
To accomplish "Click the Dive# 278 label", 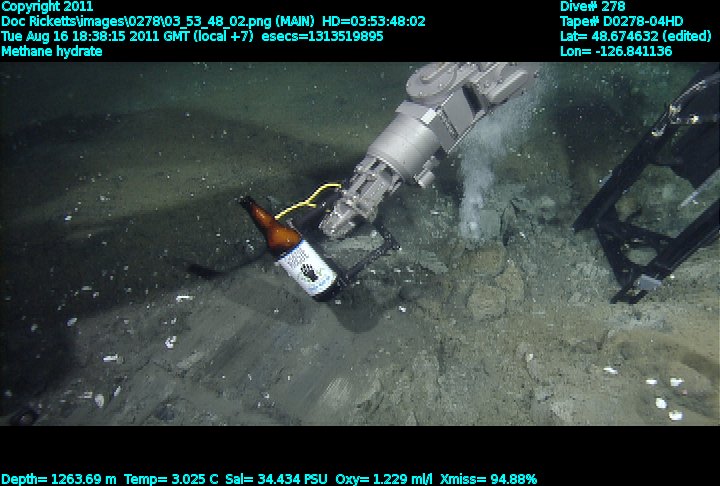I will (x=592, y=6).
